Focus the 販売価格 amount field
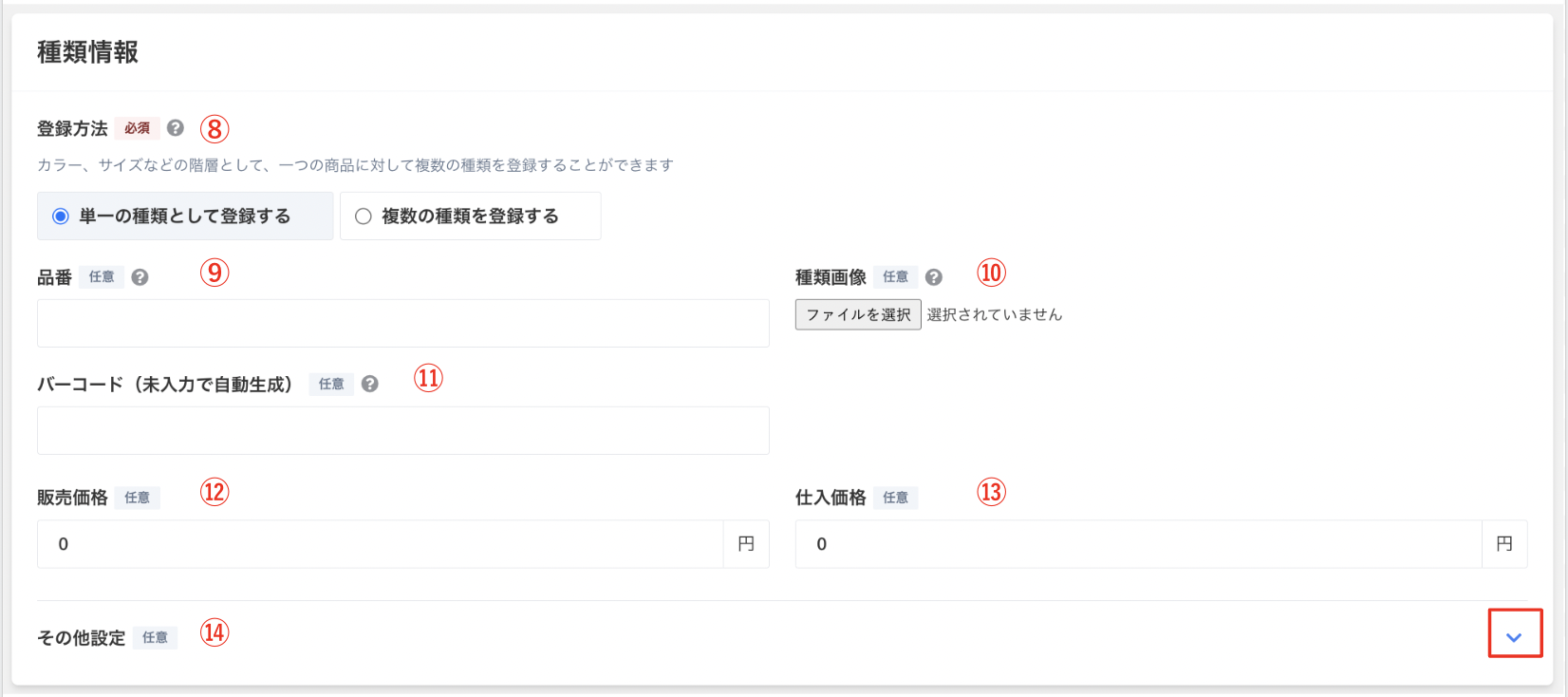Screen dimensions: 1568x697 click(x=381, y=544)
